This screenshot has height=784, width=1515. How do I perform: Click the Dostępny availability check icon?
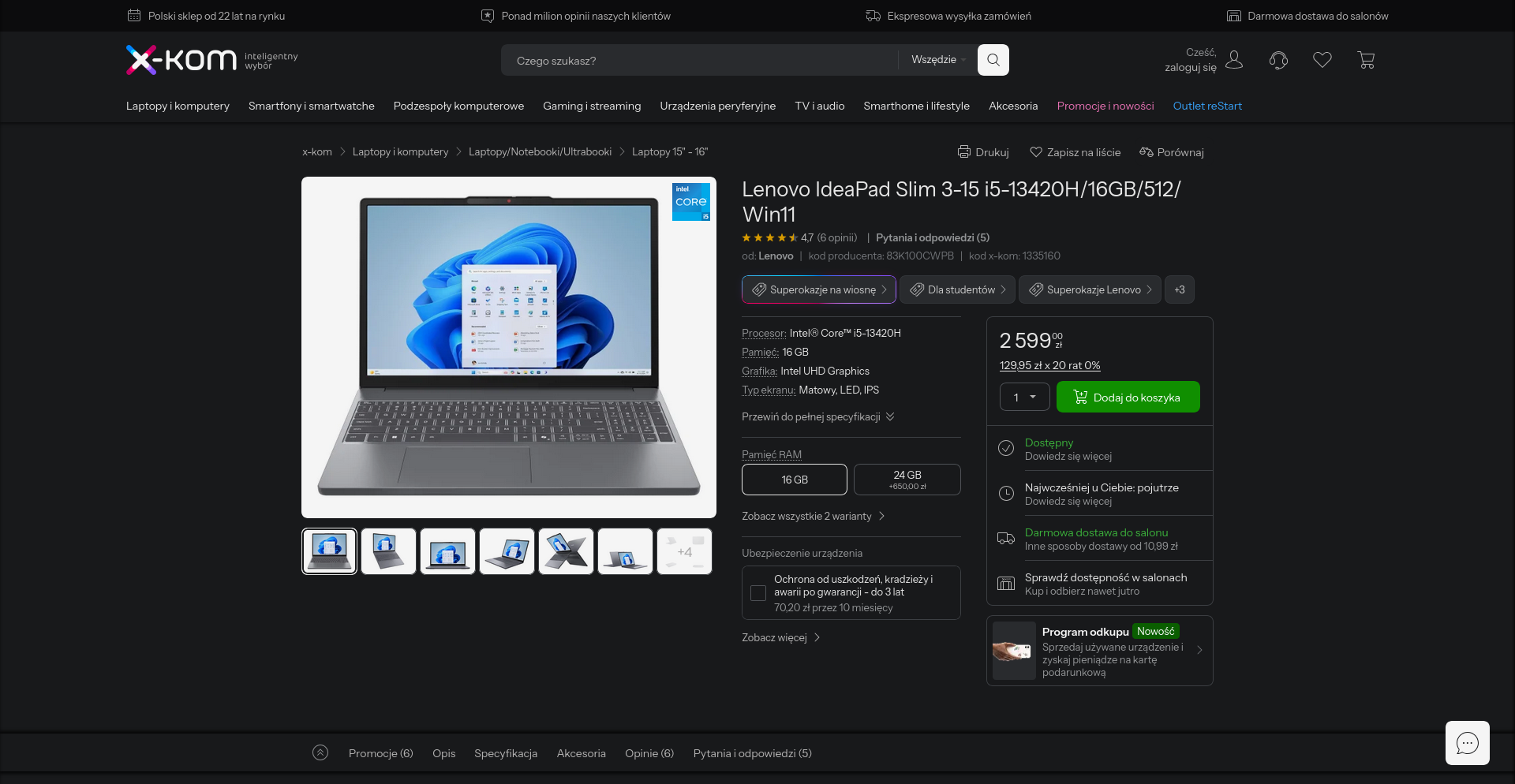(1006, 448)
